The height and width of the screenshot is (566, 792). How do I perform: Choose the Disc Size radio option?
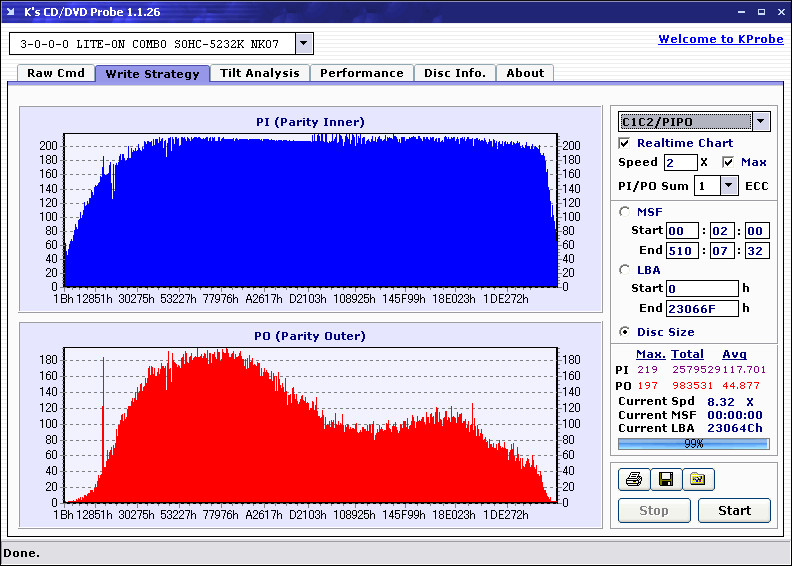coord(625,332)
